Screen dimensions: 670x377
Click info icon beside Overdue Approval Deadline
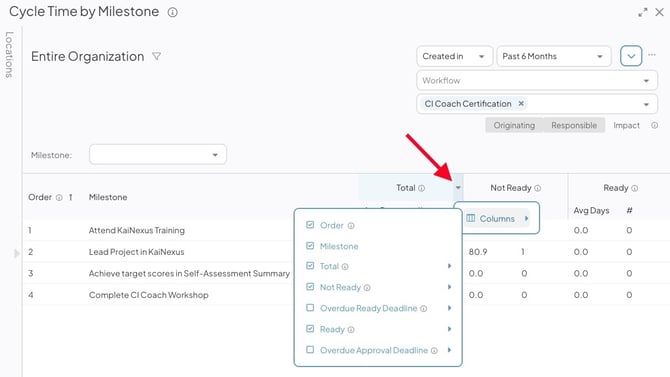(434, 350)
